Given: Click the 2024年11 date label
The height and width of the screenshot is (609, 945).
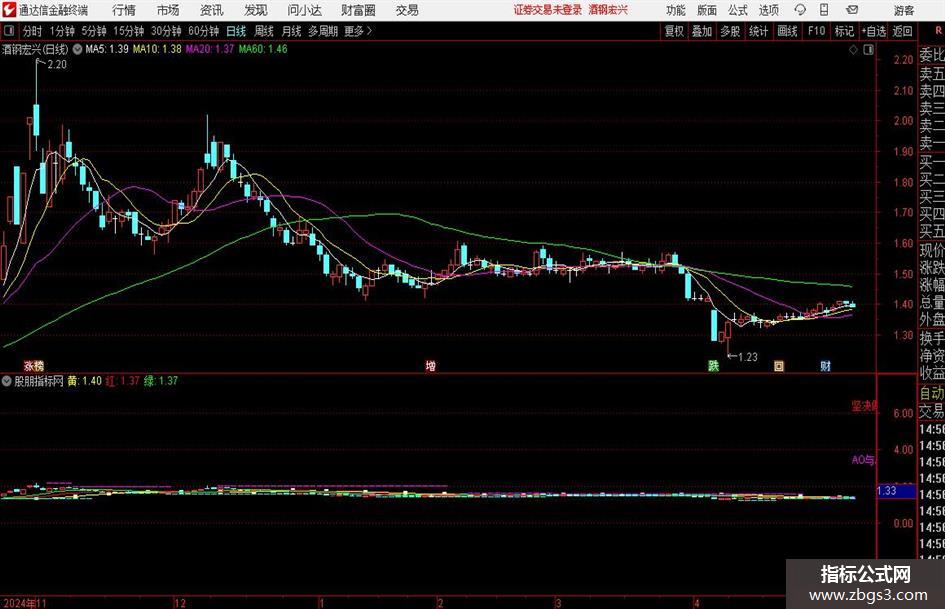Looking at the screenshot, I should tap(25, 603).
